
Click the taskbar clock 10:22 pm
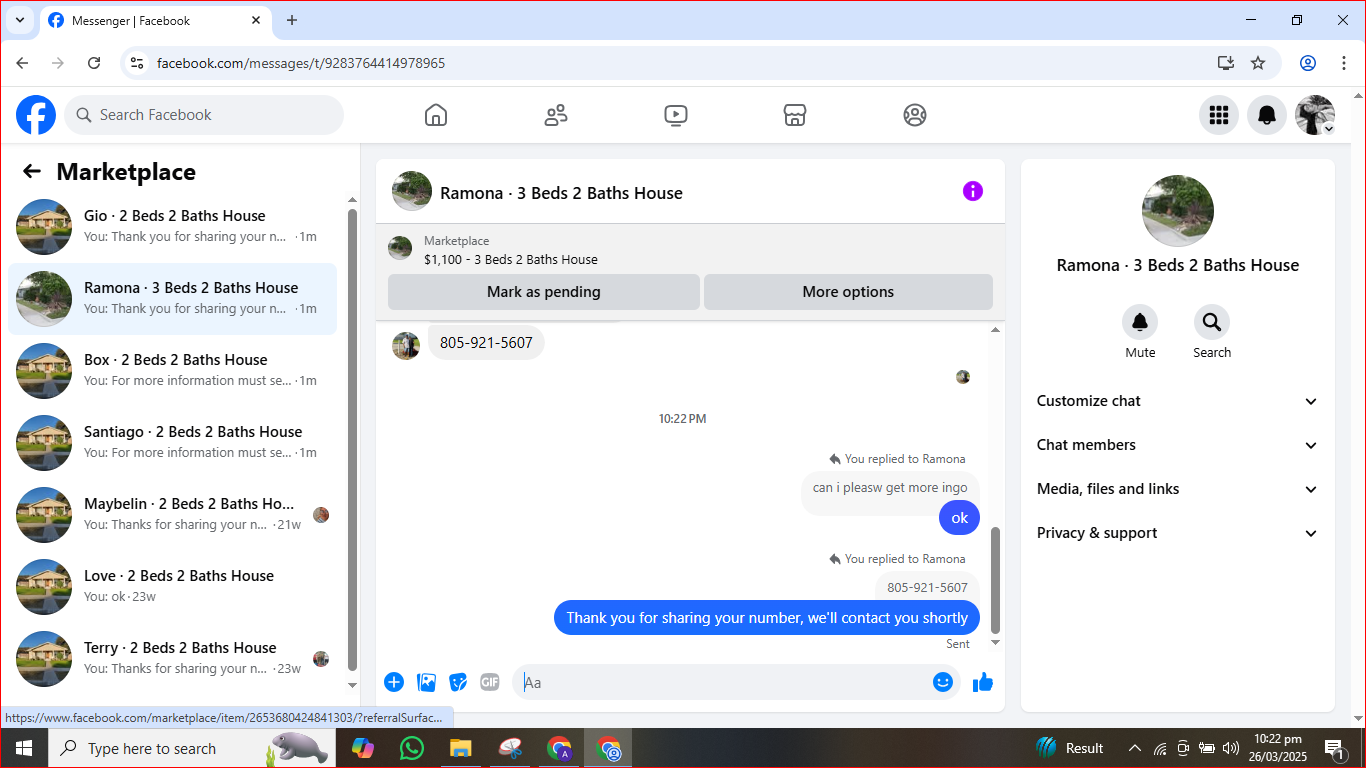pyautogui.click(x=1277, y=748)
